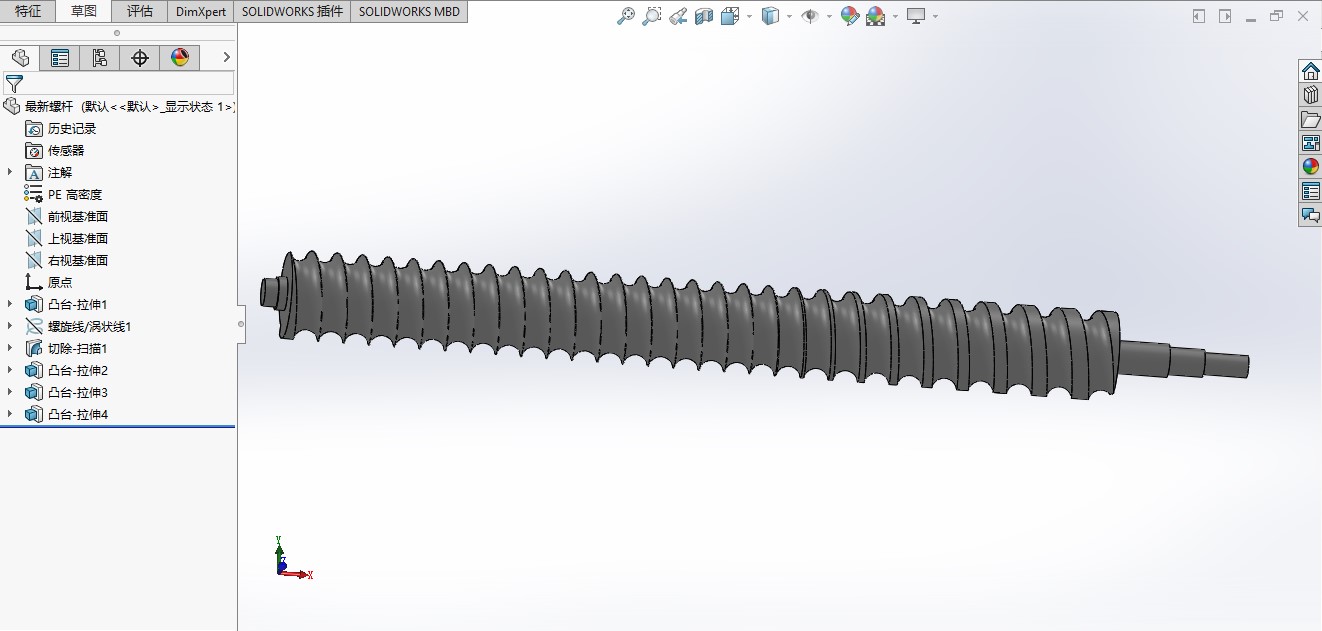Click the Hide/Show Items eye icon
1322x631 pixels.
pos(810,16)
